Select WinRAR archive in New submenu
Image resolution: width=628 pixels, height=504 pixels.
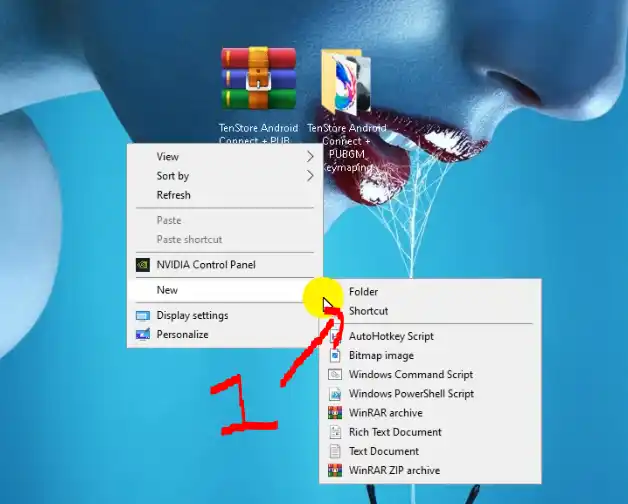(x=385, y=413)
